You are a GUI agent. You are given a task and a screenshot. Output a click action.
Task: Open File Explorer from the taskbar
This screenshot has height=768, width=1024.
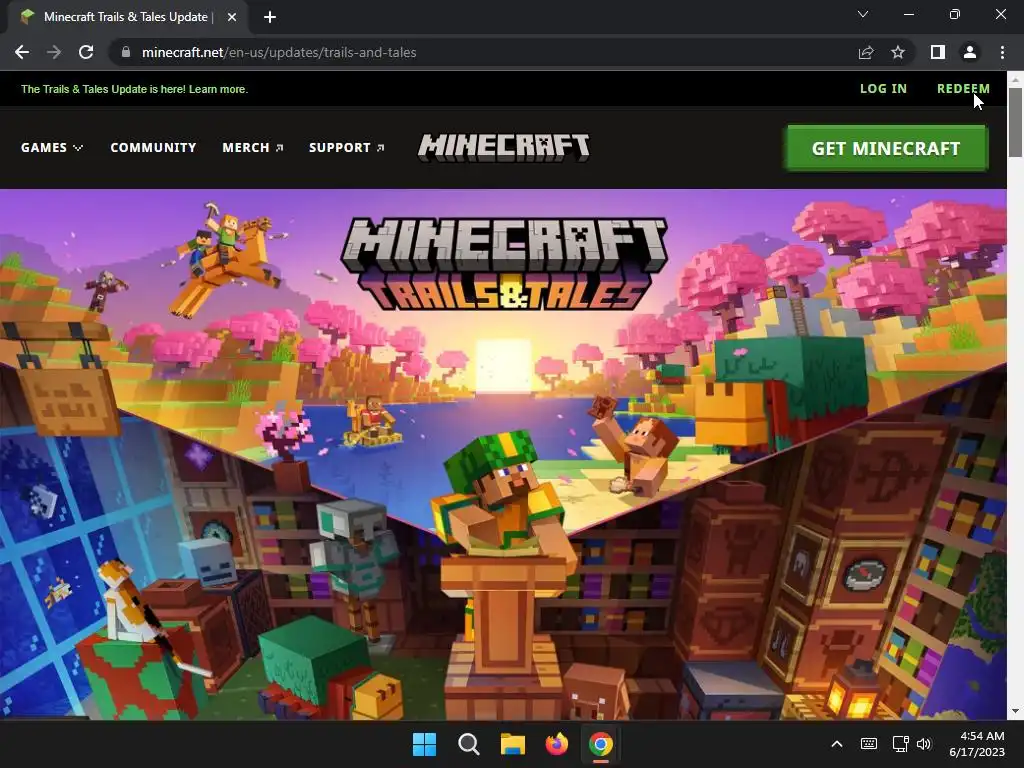point(513,744)
